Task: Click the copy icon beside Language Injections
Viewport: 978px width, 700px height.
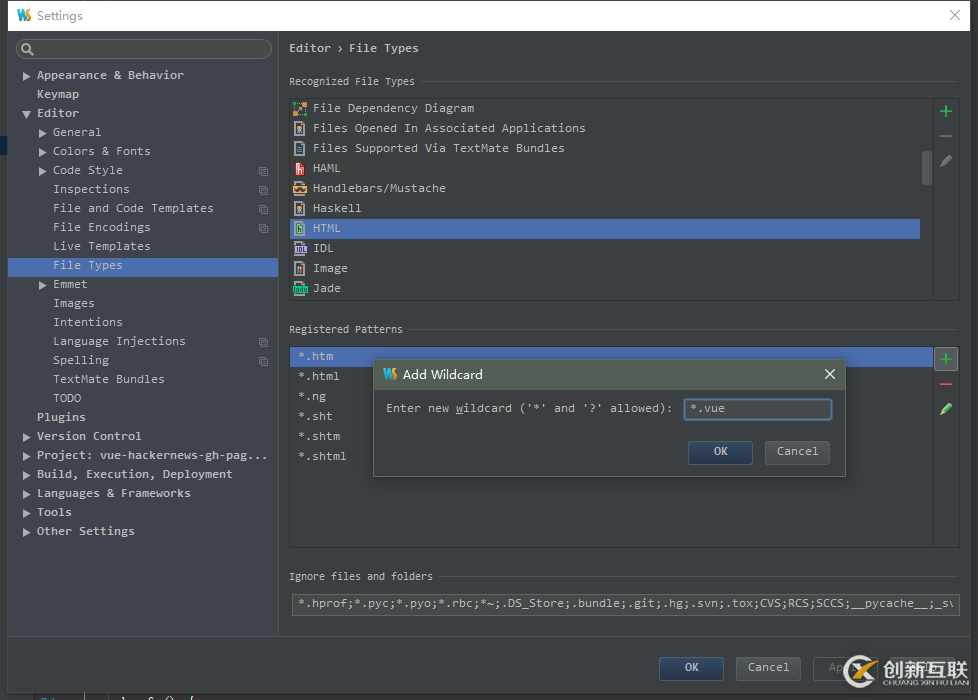Action: pyautogui.click(x=263, y=342)
